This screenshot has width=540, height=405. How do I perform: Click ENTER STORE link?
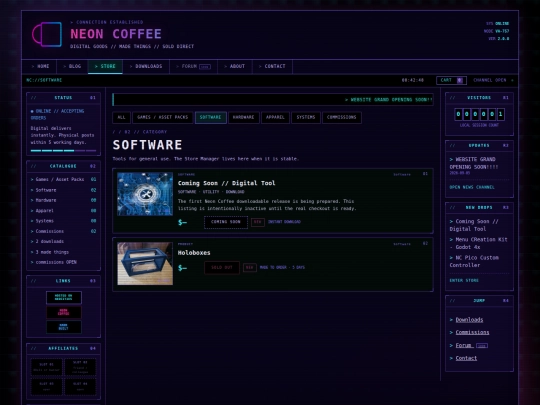[x=464, y=281]
